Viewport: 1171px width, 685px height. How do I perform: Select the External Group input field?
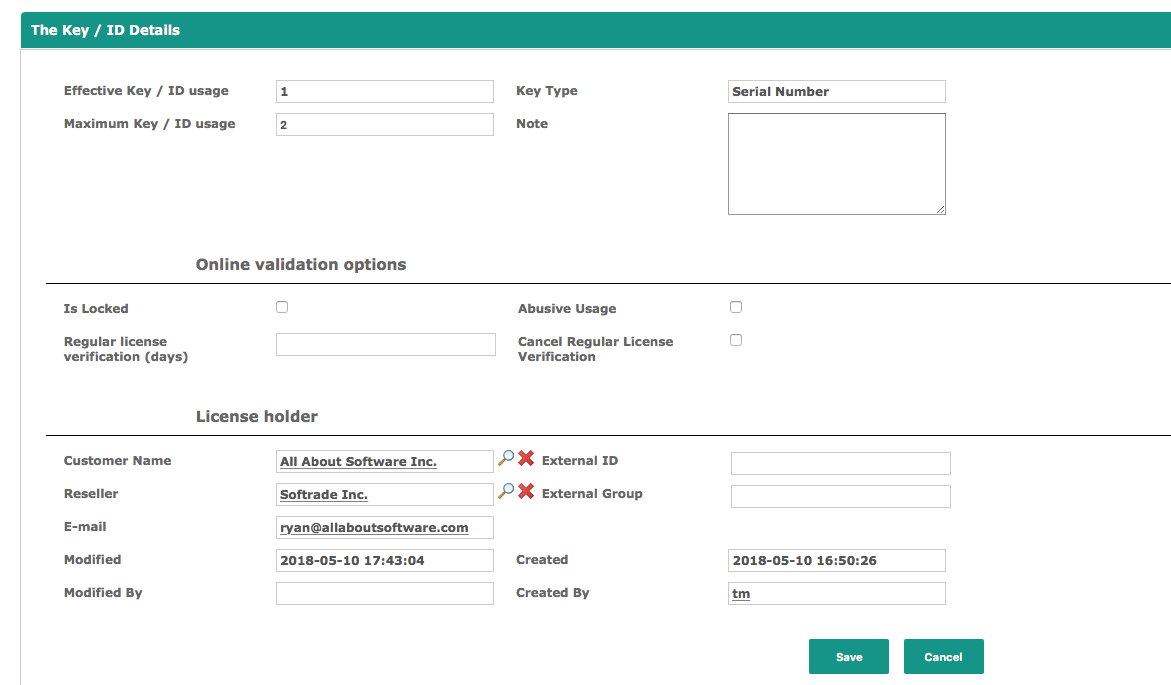pyautogui.click(x=840, y=497)
